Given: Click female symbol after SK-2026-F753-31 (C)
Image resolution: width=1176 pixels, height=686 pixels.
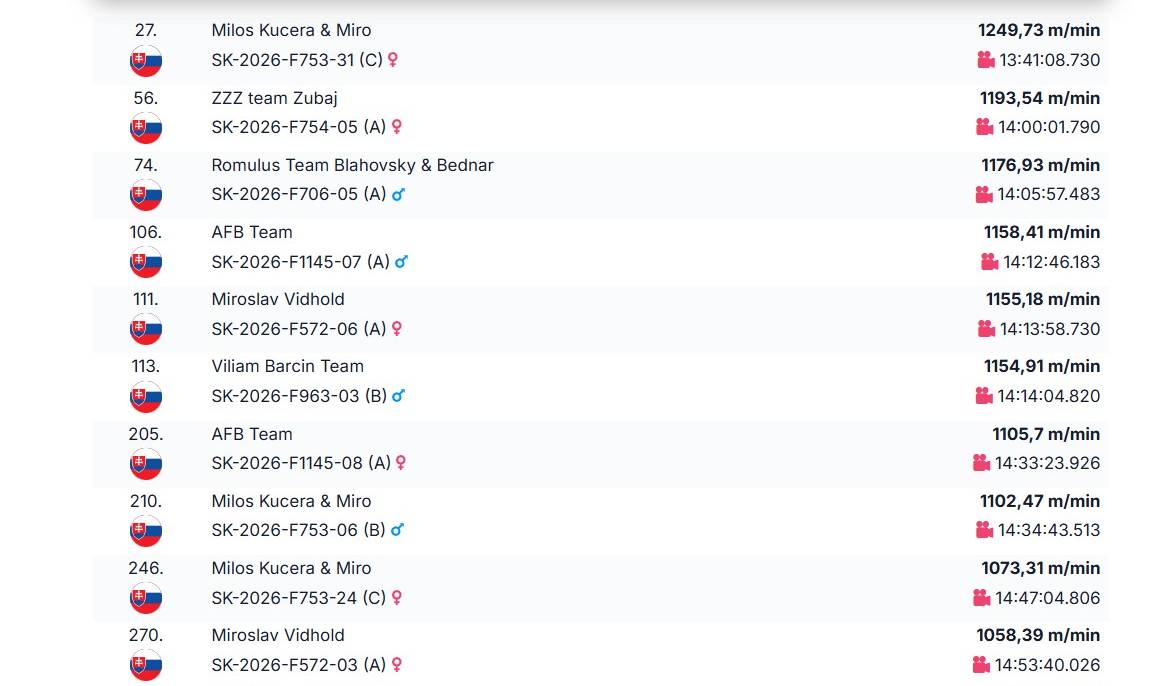Looking at the screenshot, I should (x=392, y=60).
